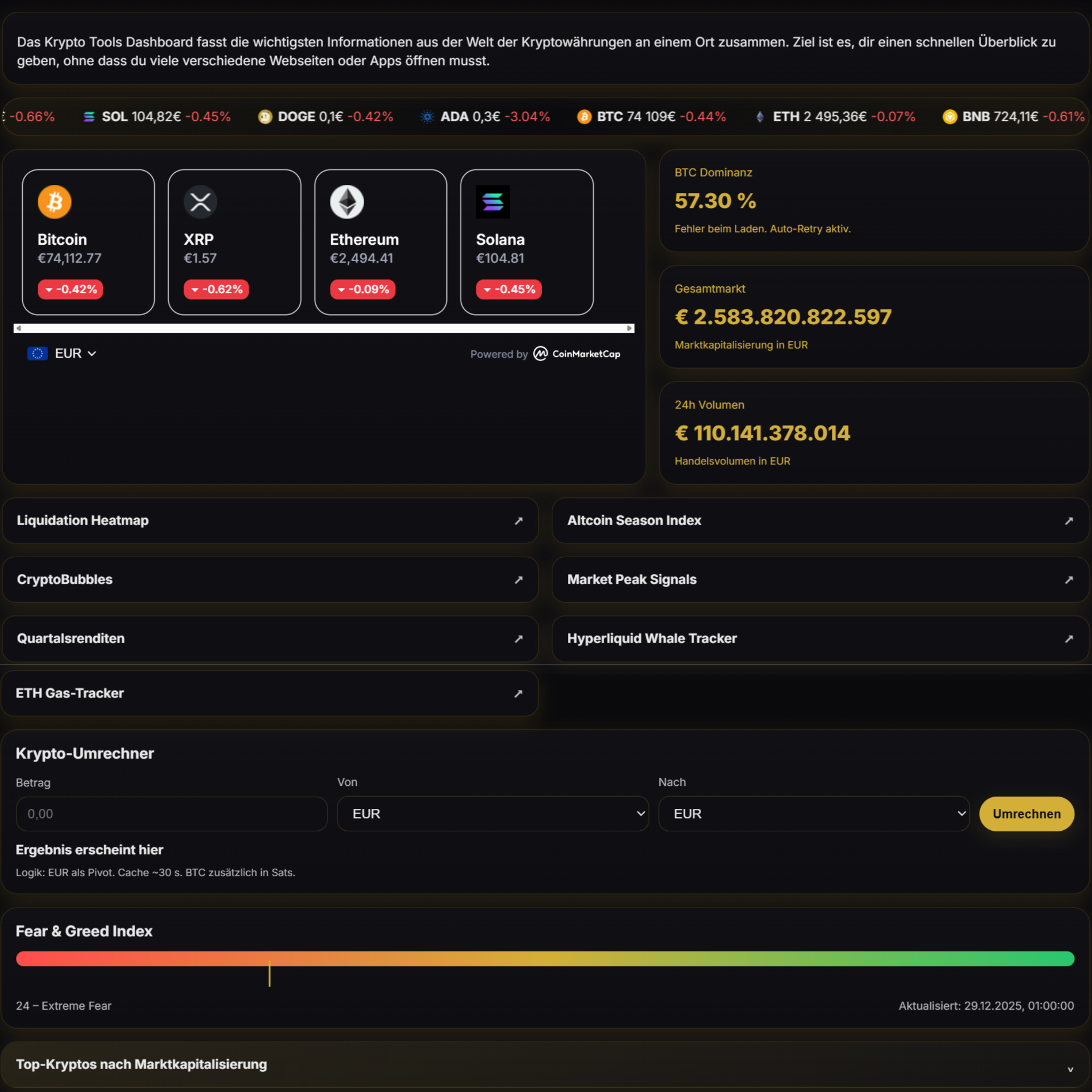Open the Nach currency dropdown
This screenshot has height=1092, width=1092.
pyautogui.click(x=813, y=814)
